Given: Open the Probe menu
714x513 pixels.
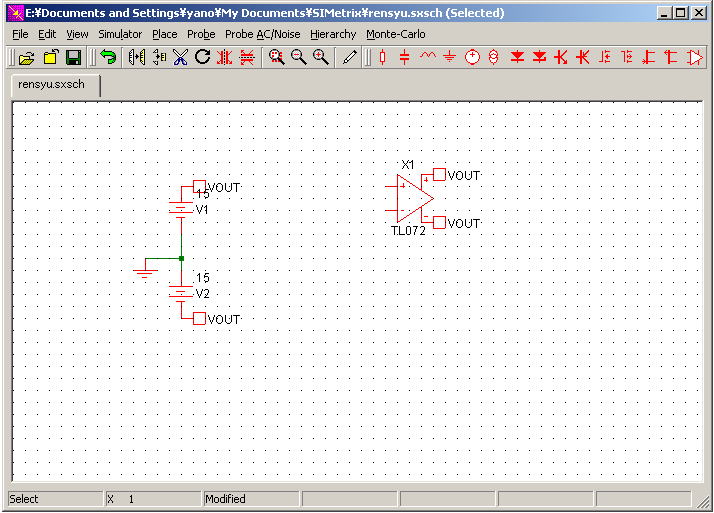Looking at the screenshot, I should pos(201,34).
